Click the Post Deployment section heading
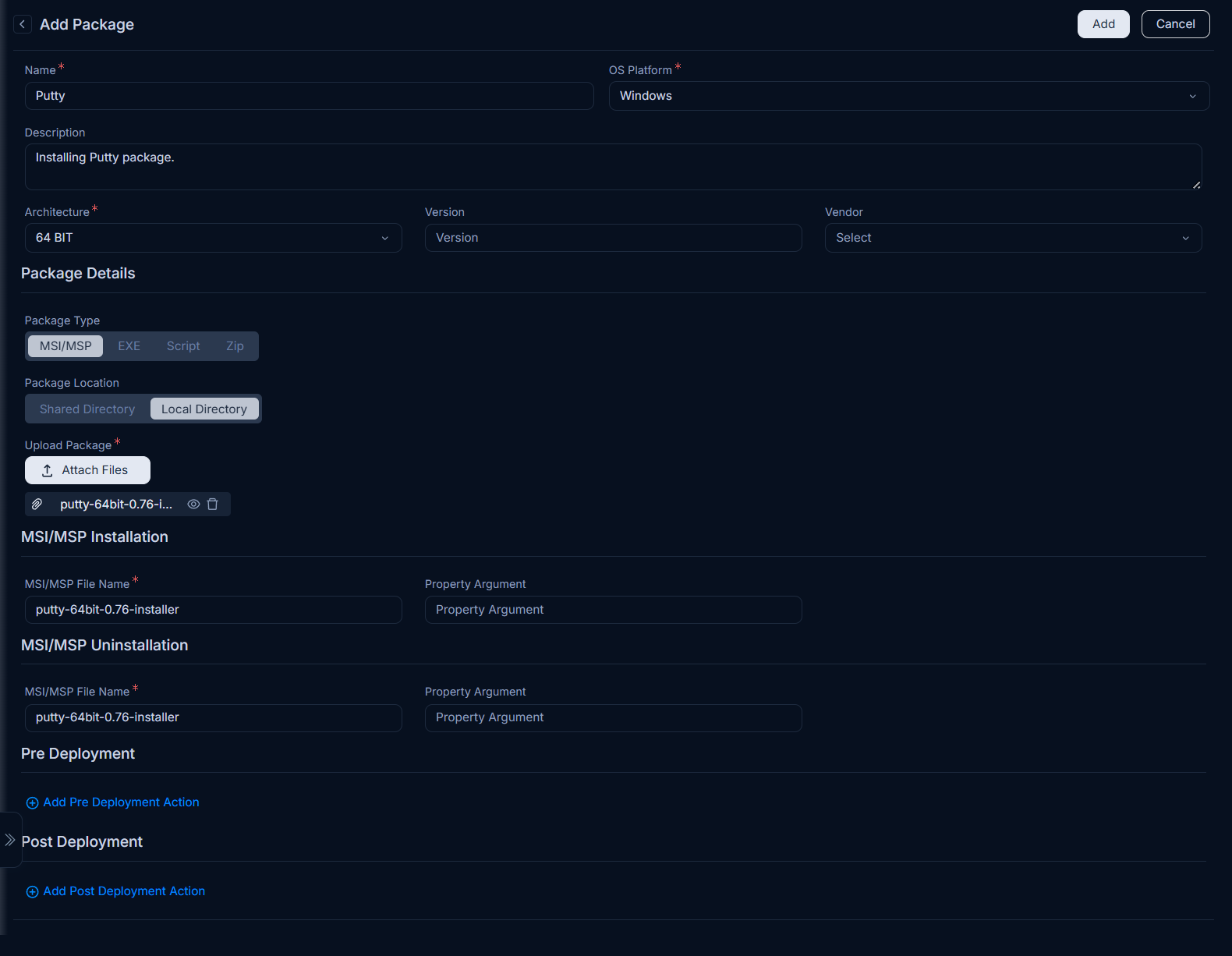Viewport: 1232px width, 956px height. (x=82, y=842)
